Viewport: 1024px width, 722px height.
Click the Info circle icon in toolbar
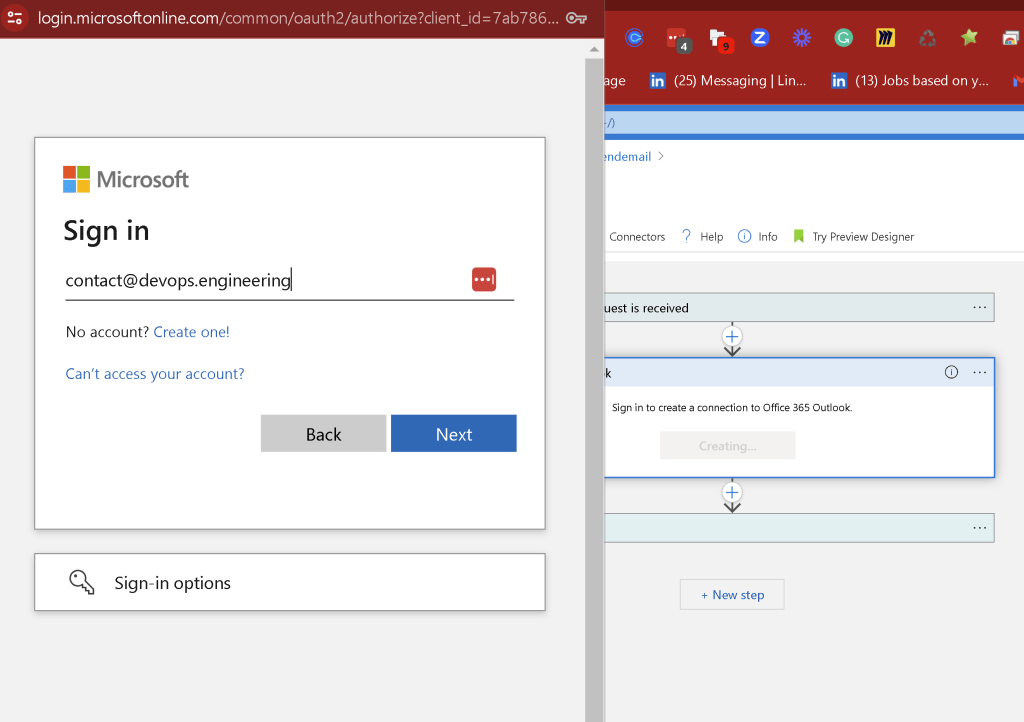click(744, 236)
